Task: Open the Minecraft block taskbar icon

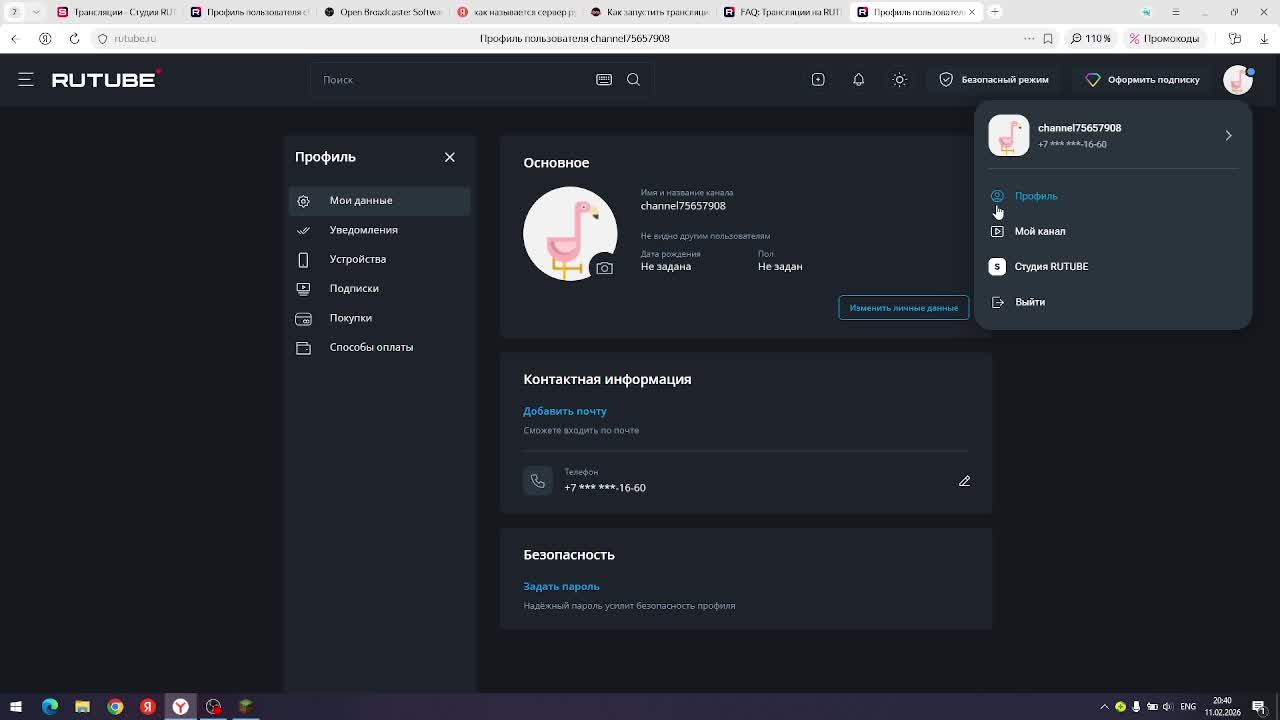Action: click(x=246, y=707)
